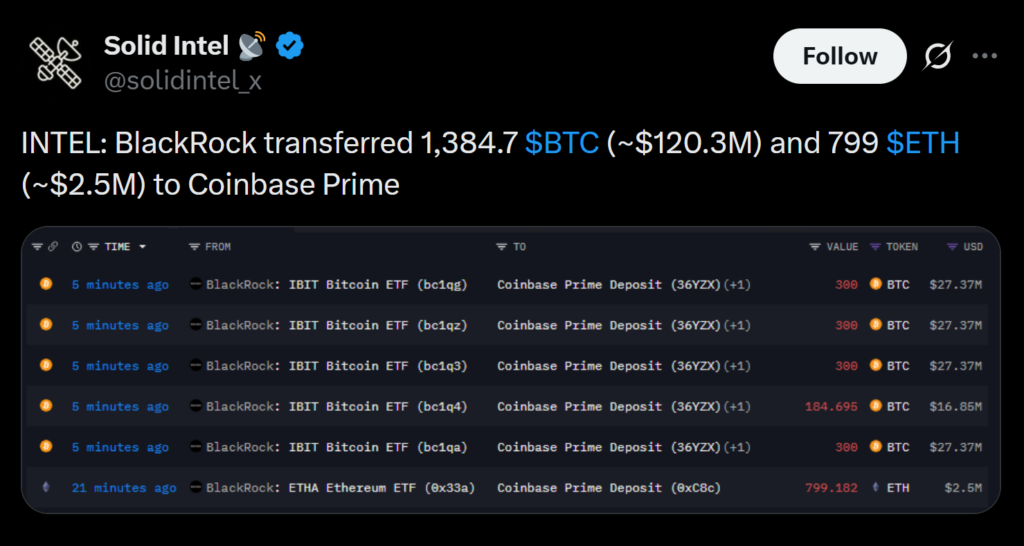The height and width of the screenshot is (546, 1024).
Task: Click the clock icon in the Time header
Action: pyautogui.click(x=77, y=246)
